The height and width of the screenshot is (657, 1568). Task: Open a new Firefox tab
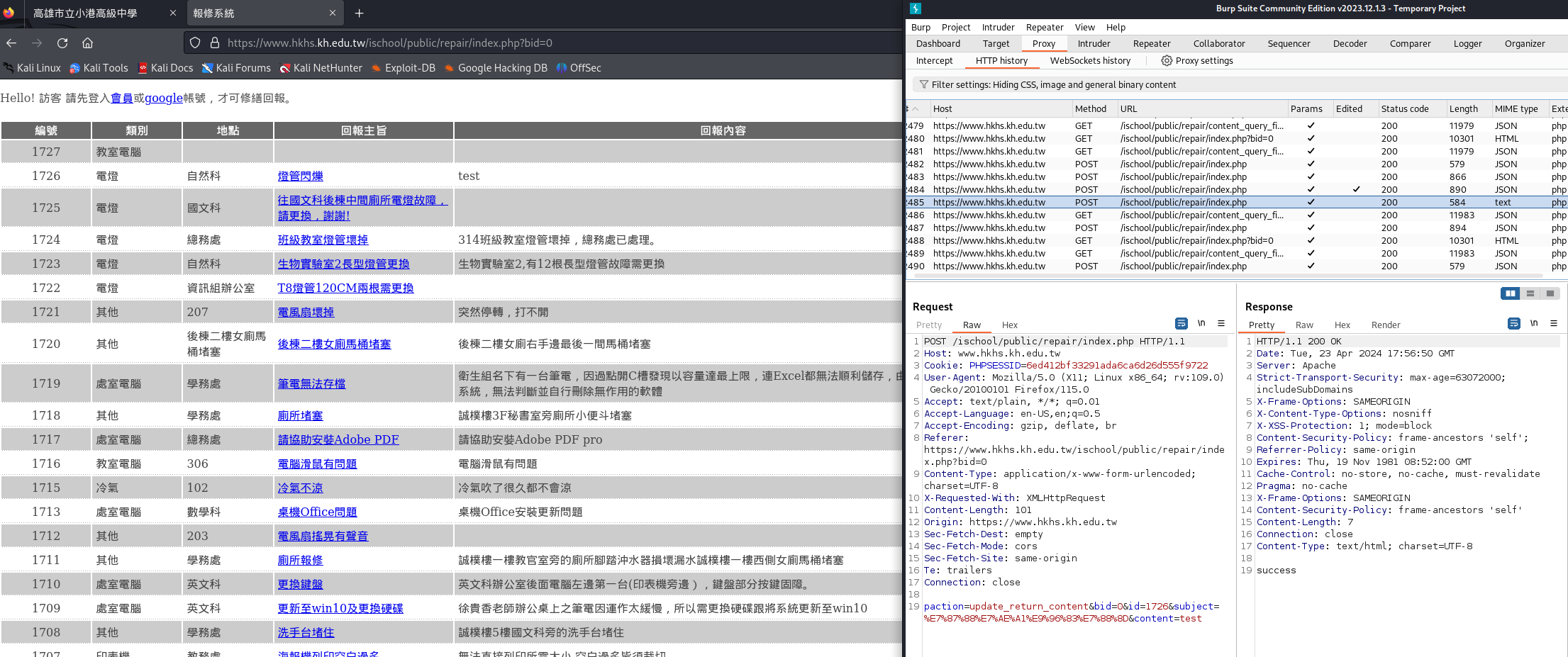coord(359,13)
